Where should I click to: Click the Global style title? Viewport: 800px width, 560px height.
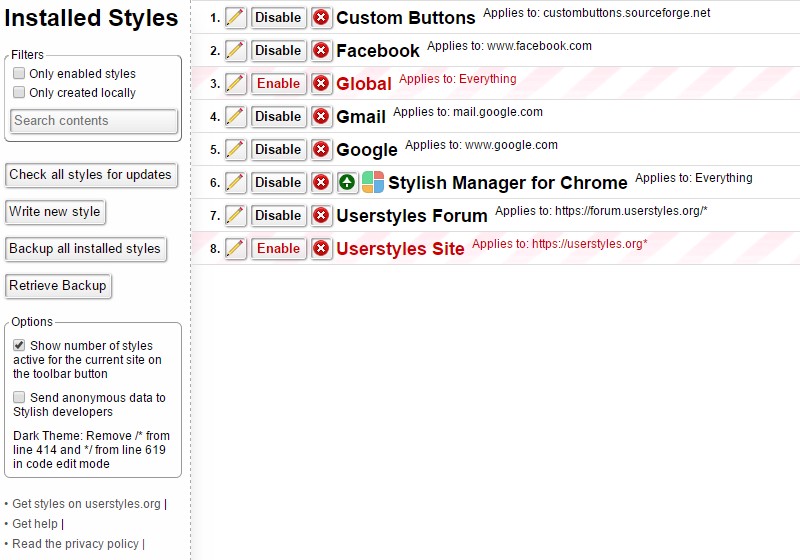click(x=364, y=84)
